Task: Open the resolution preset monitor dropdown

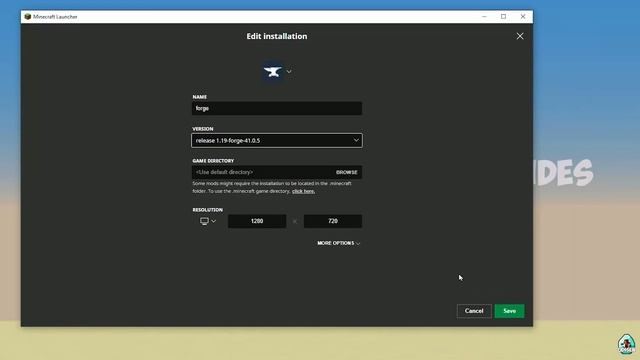Action: [x=208, y=221]
